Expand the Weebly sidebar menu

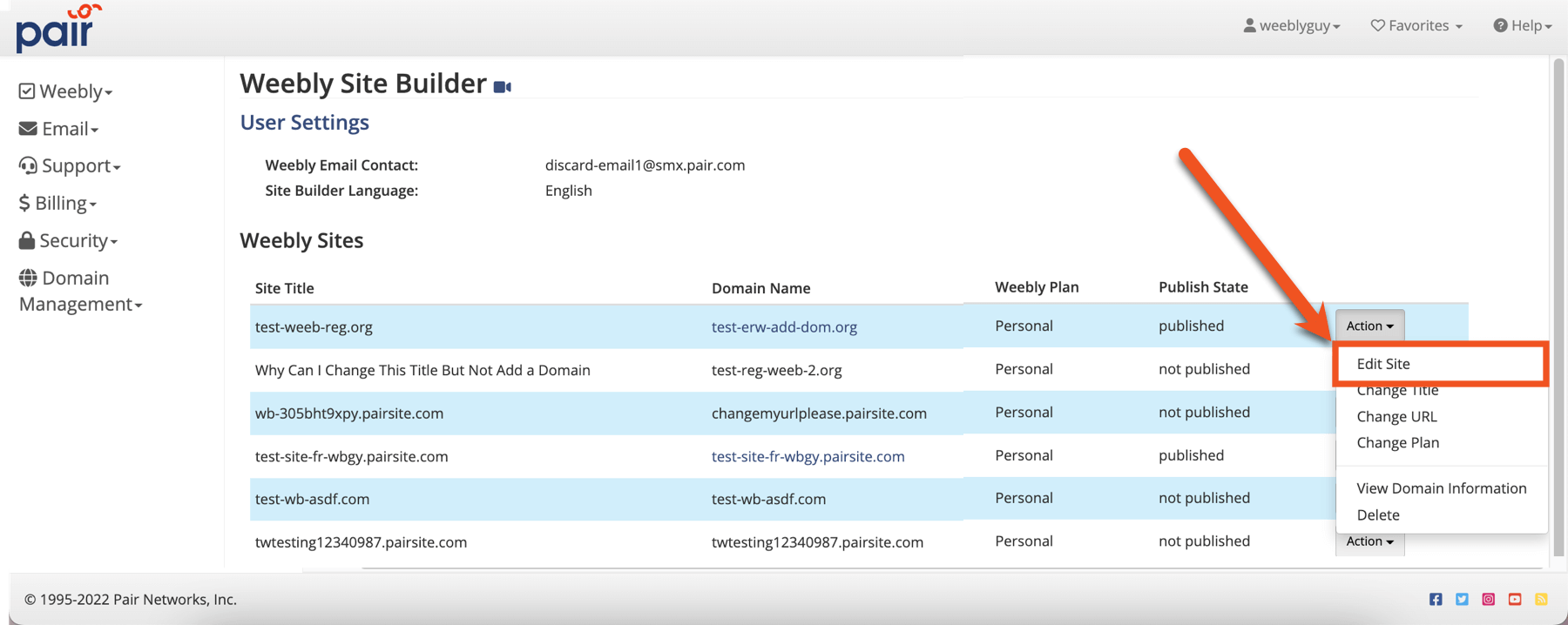(x=66, y=91)
